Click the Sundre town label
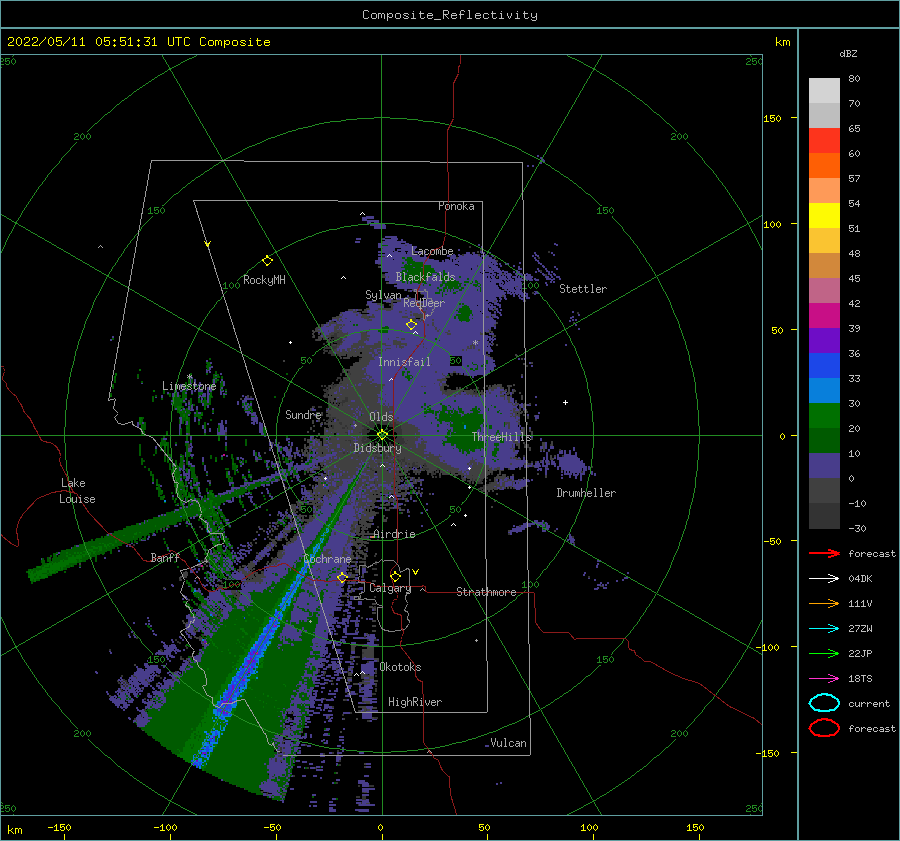Image resolution: width=900 pixels, height=841 pixels. point(303,414)
